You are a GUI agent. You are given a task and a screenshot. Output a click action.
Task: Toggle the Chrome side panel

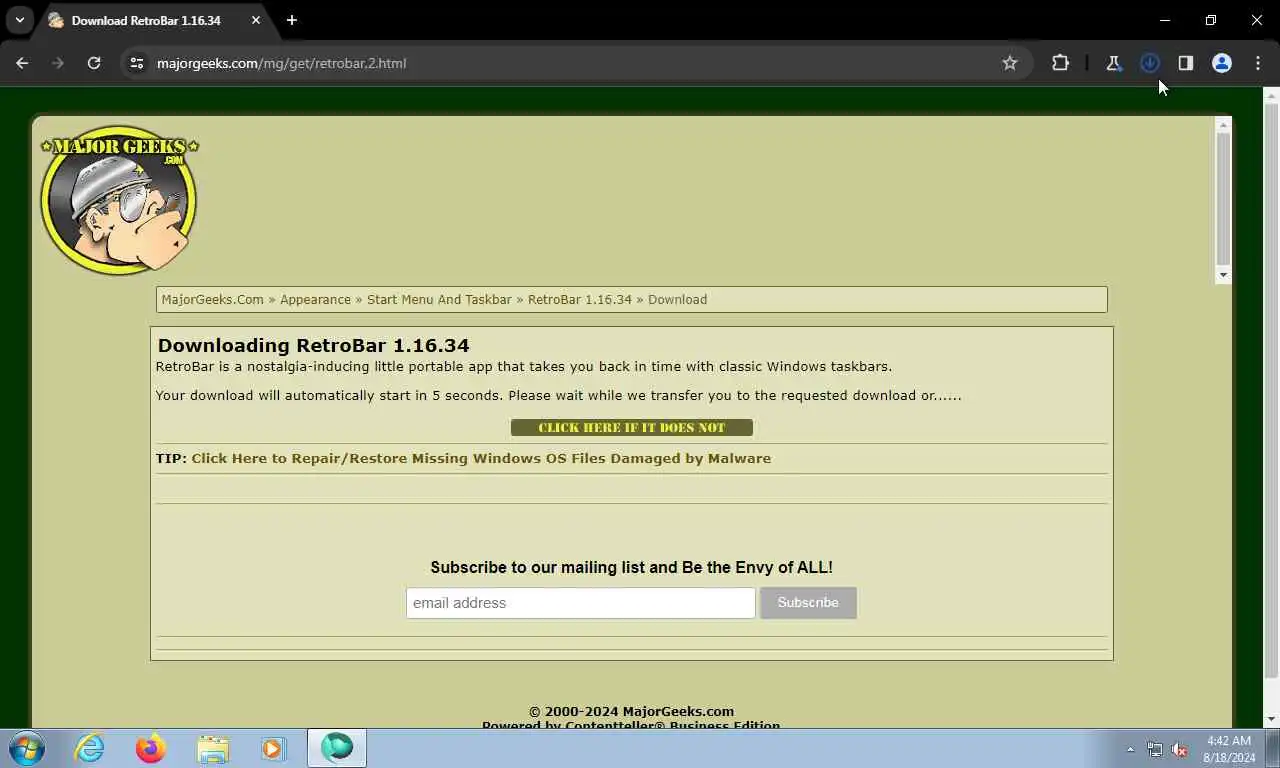click(x=1186, y=63)
